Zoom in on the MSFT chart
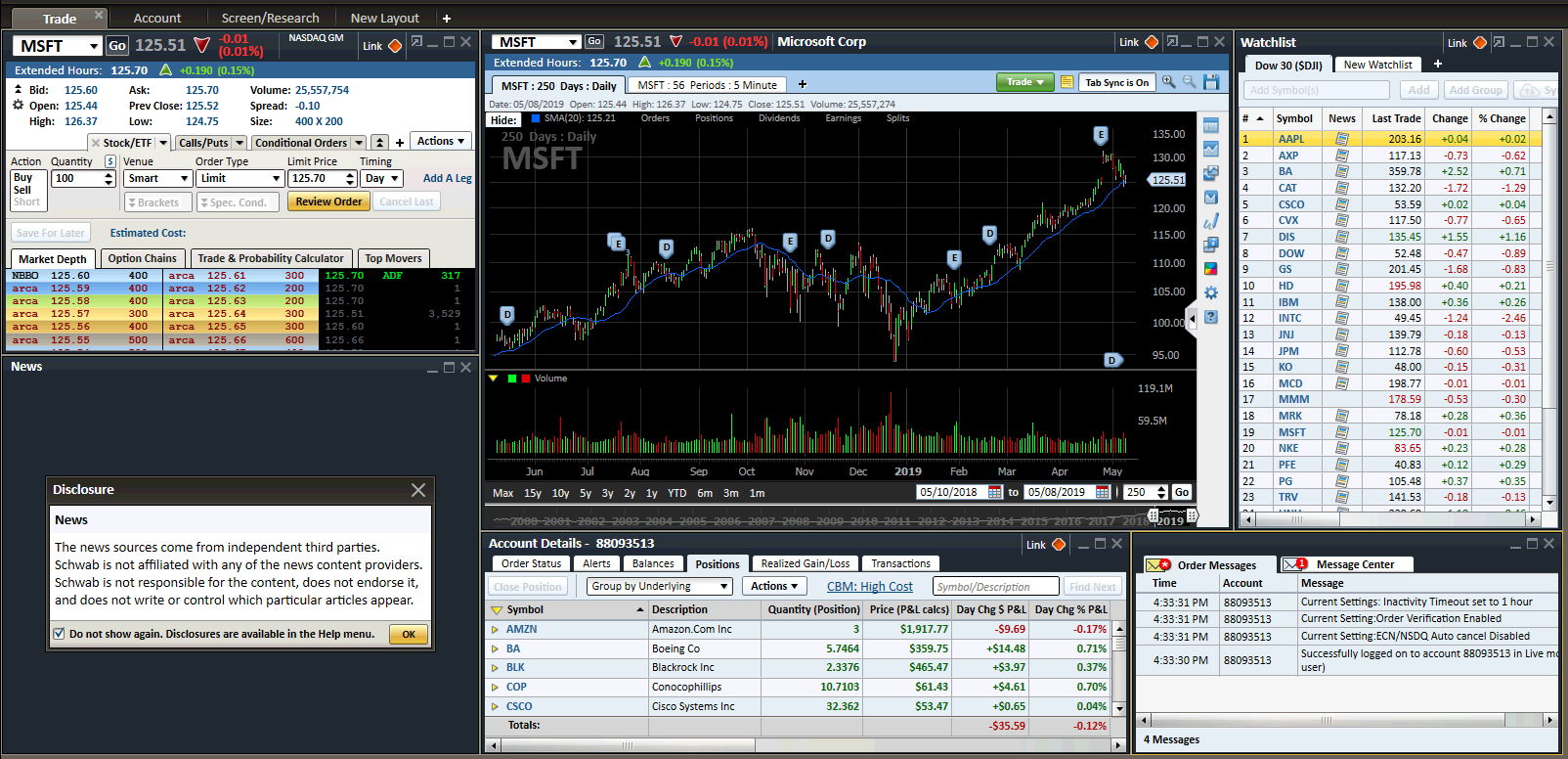The height and width of the screenshot is (759, 1568). [1168, 82]
